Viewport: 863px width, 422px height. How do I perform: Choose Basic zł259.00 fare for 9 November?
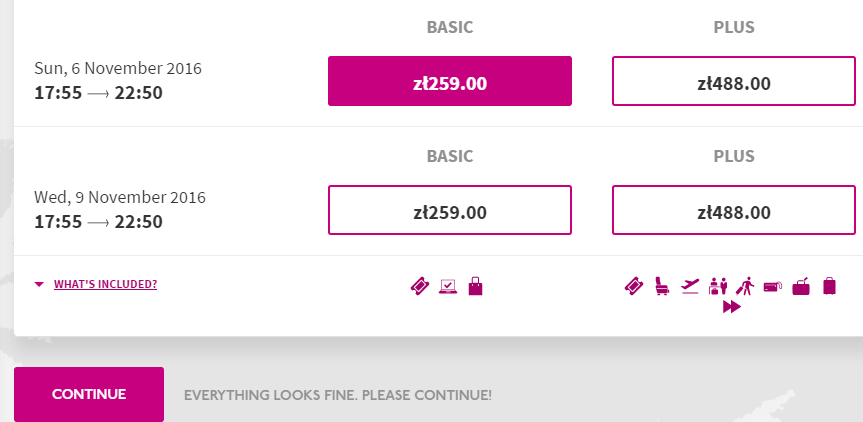[x=450, y=210]
